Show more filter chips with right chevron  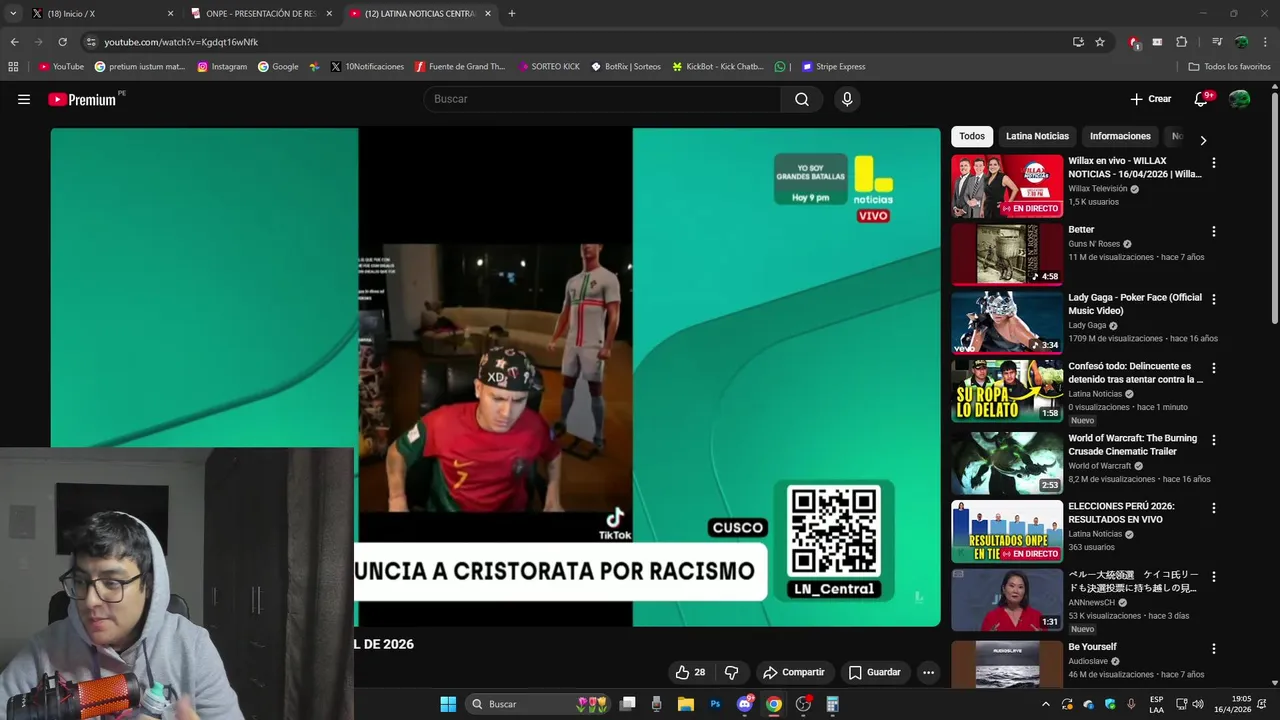pos(1203,140)
